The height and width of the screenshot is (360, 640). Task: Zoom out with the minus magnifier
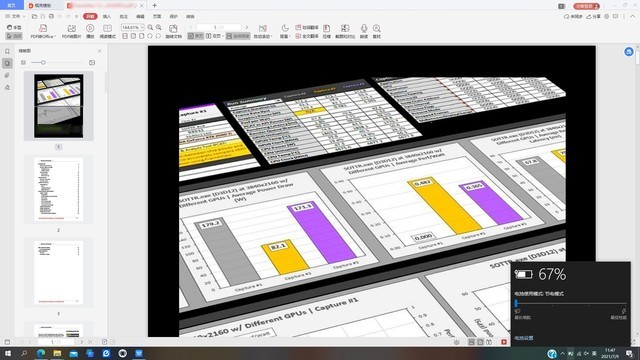150,27
